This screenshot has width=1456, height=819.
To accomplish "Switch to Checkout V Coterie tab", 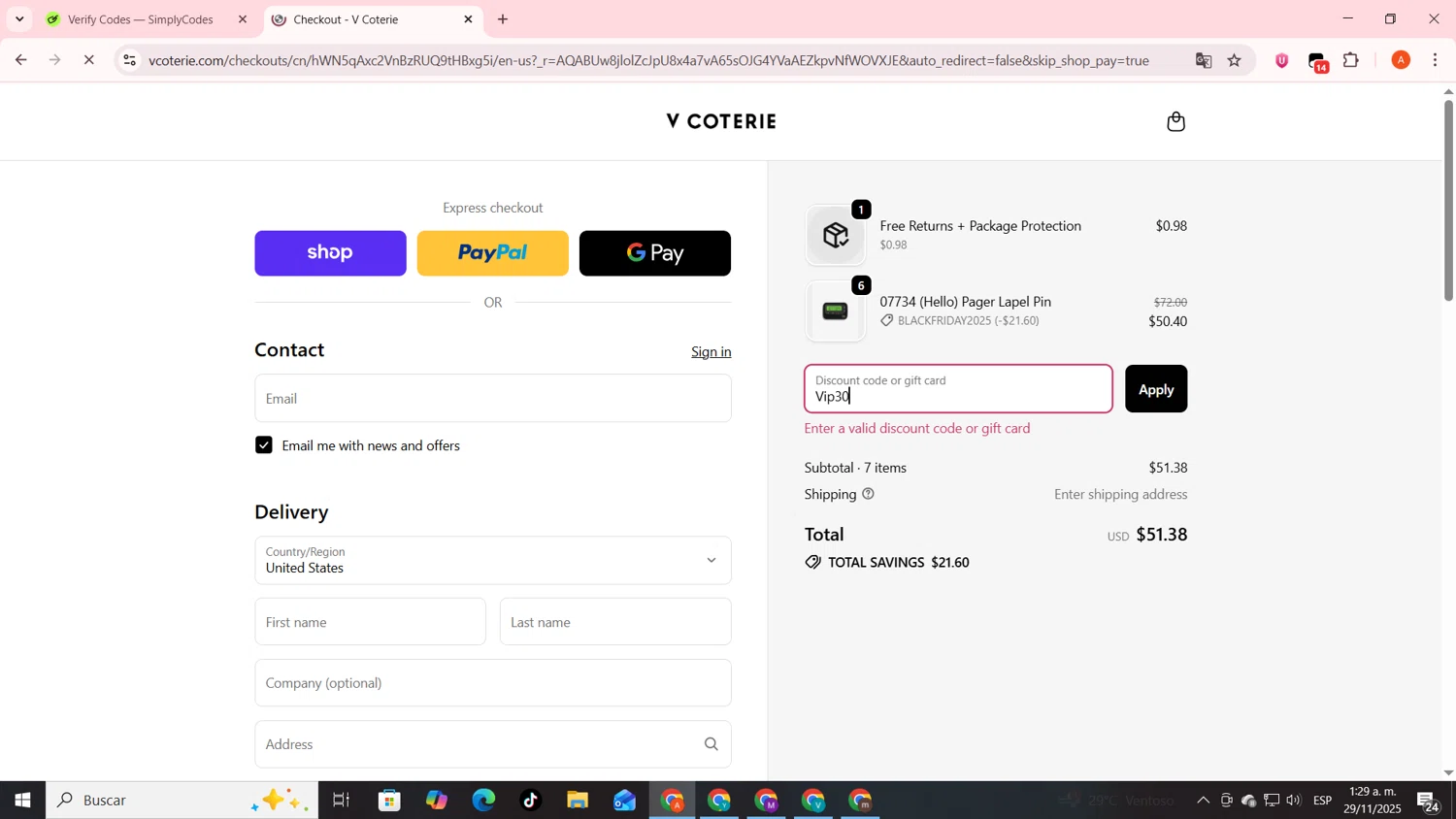I will [x=372, y=19].
